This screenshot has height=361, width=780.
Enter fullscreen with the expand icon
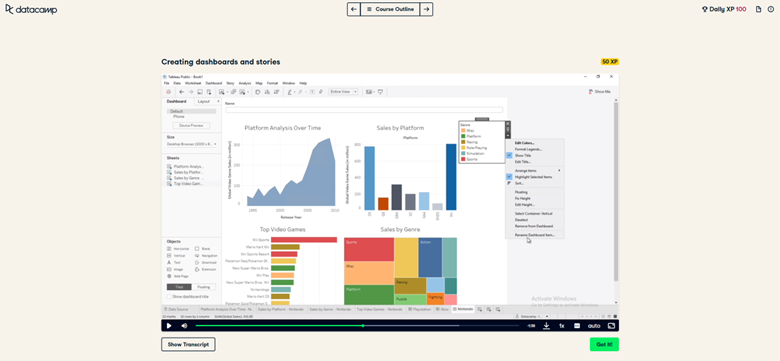(611, 326)
